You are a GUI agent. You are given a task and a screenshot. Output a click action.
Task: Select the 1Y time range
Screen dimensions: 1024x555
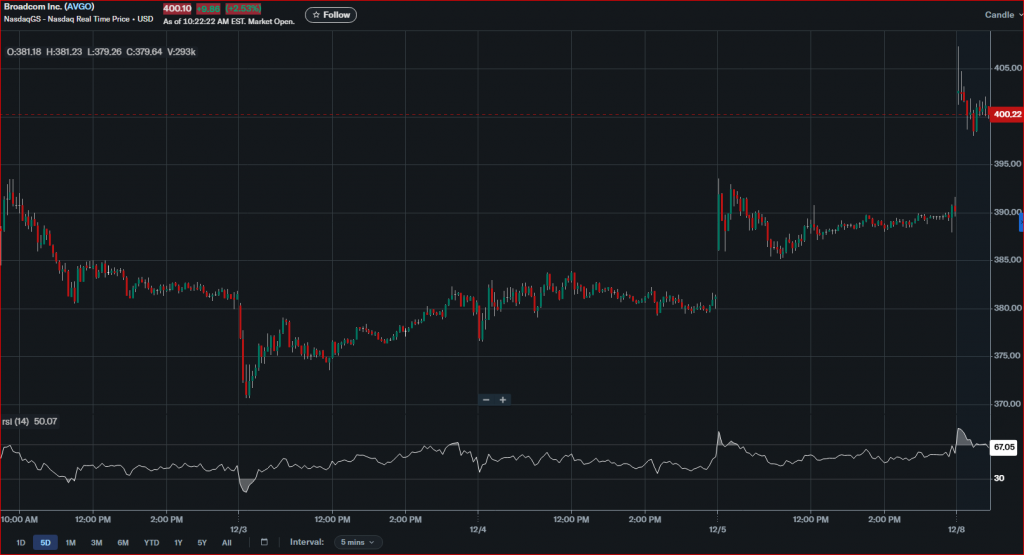click(x=178, y=542)
